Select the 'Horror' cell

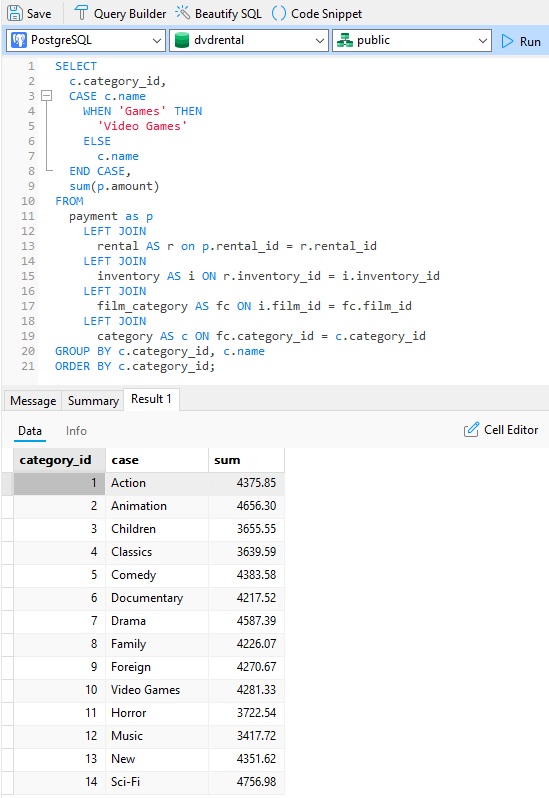[157, 713]
